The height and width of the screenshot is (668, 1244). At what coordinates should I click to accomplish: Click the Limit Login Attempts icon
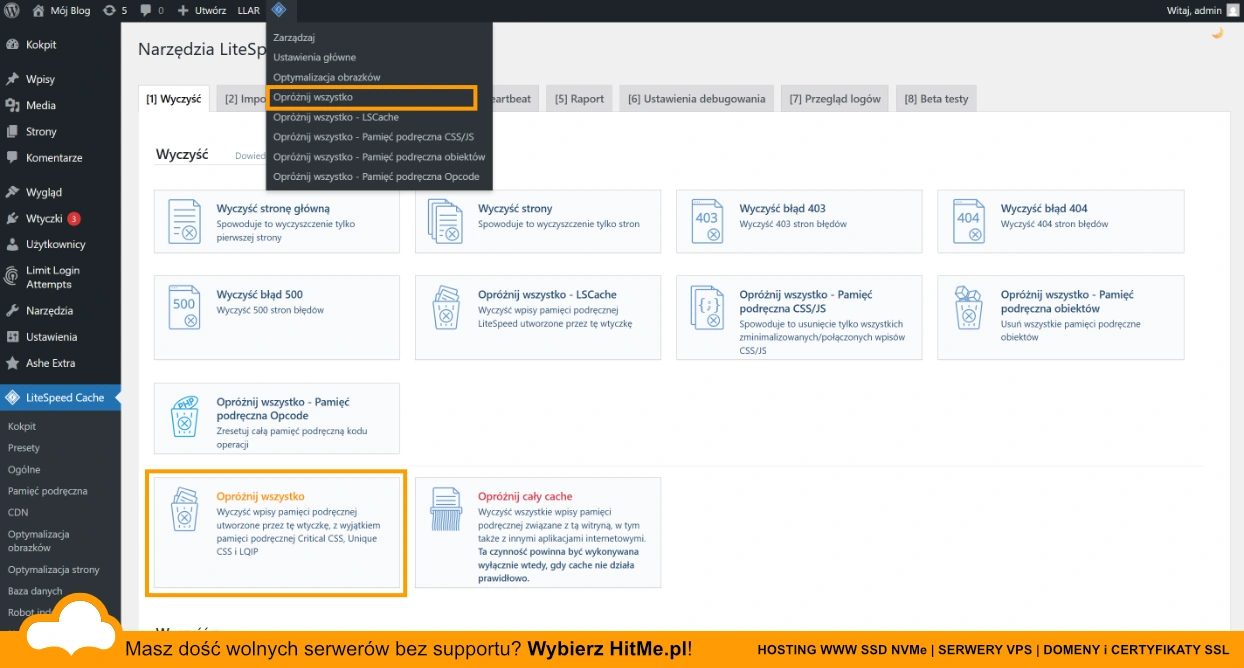point(13,277)
